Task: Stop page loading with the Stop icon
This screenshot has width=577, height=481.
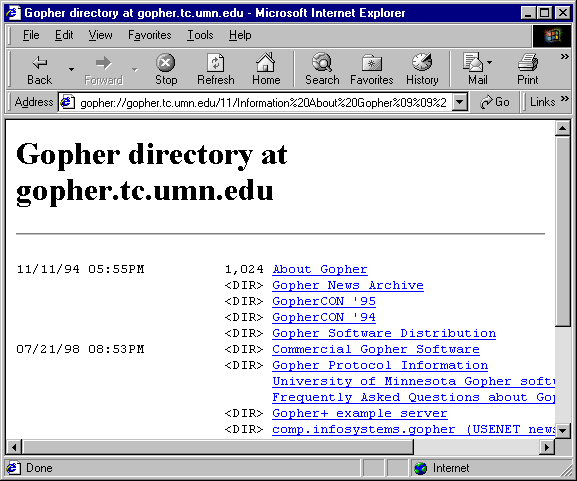Action: tap(166, 63)
